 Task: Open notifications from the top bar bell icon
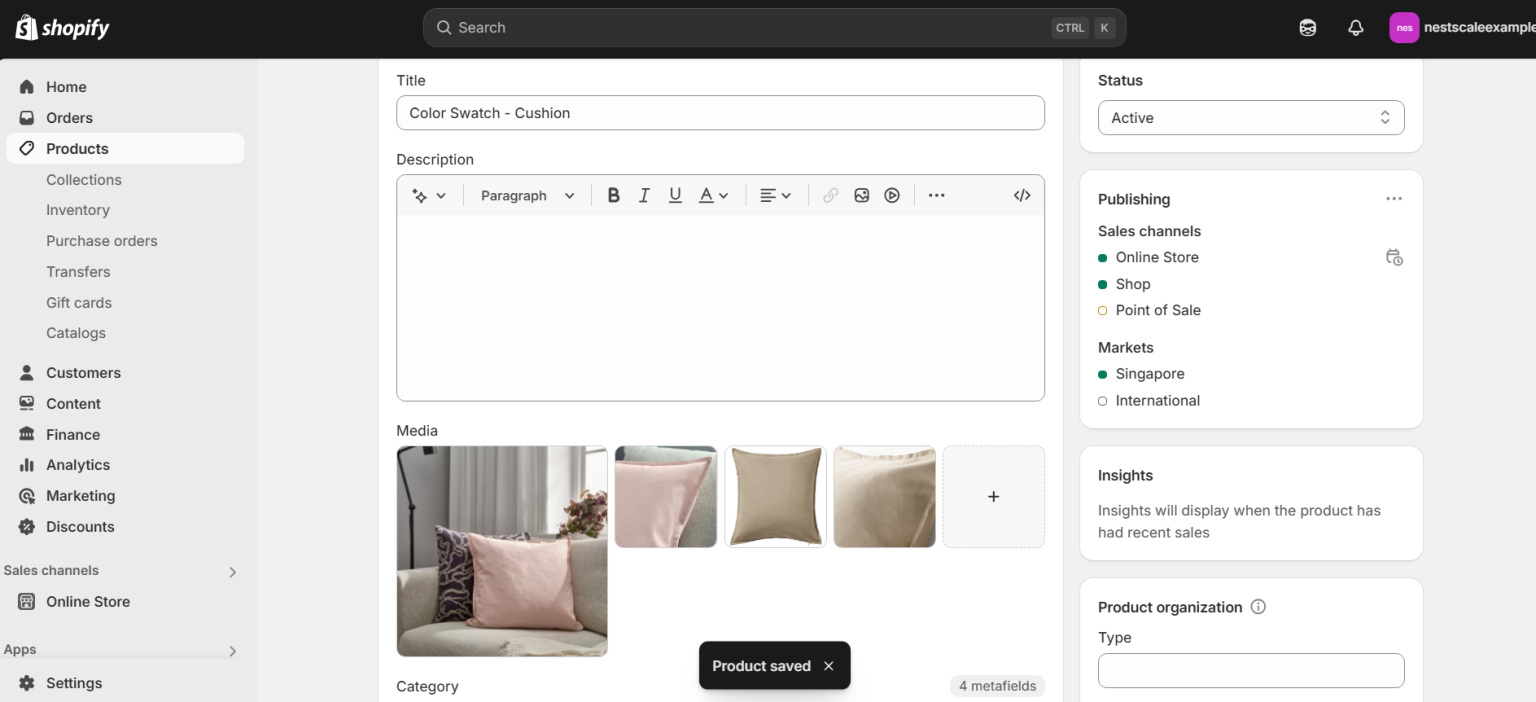1355,27
